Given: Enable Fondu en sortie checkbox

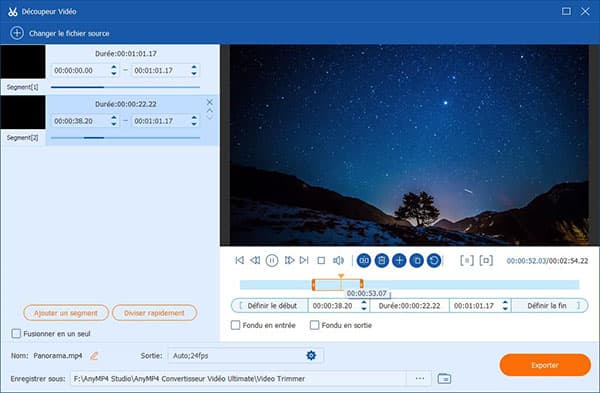Looking at the screenshot, I should [x=314, y=325].
